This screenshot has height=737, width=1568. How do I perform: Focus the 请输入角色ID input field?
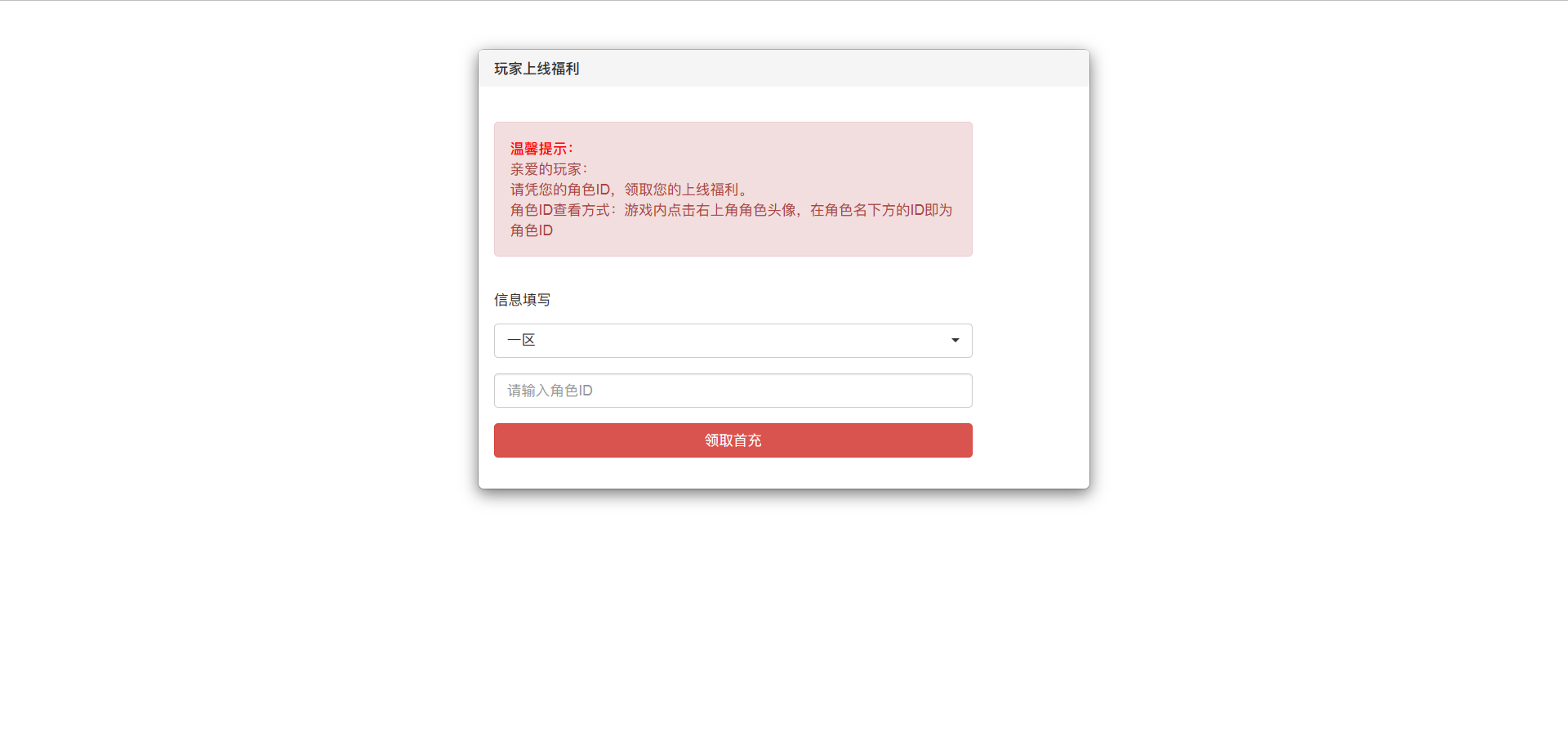coord(733,391)
